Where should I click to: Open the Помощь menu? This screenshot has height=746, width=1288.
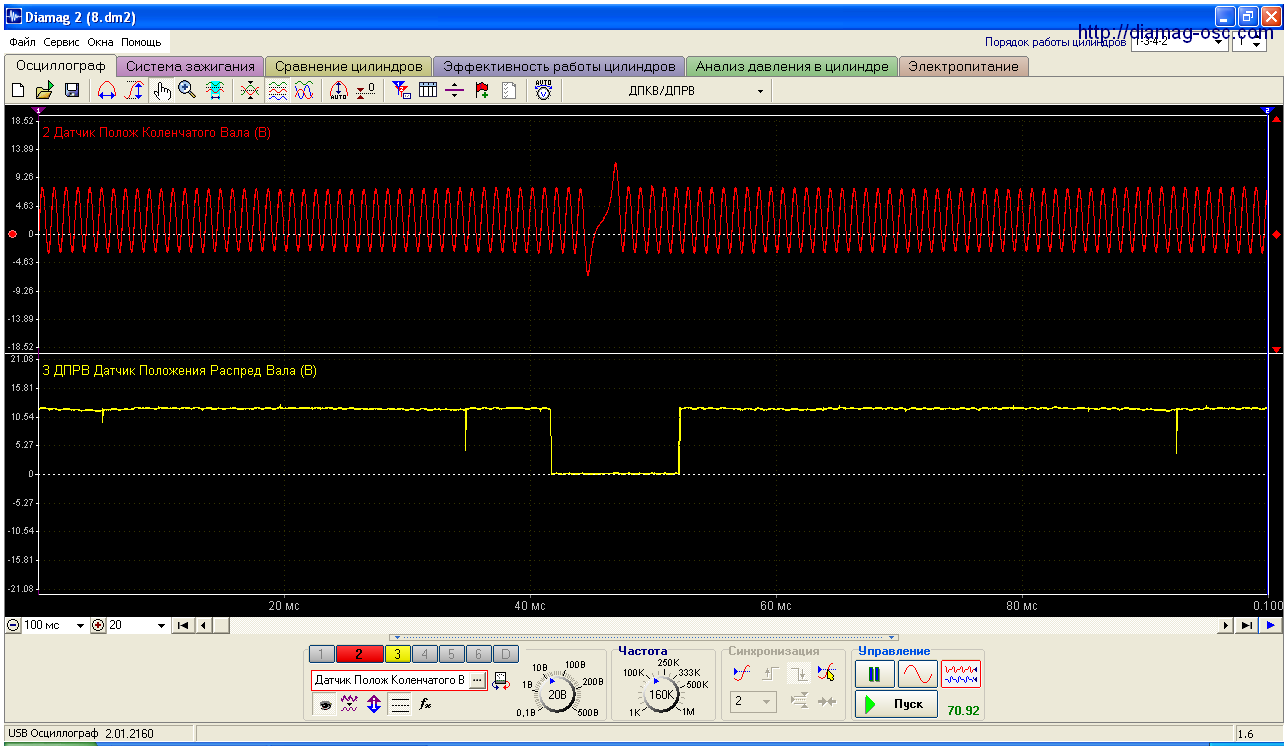[x=141, y=43]
